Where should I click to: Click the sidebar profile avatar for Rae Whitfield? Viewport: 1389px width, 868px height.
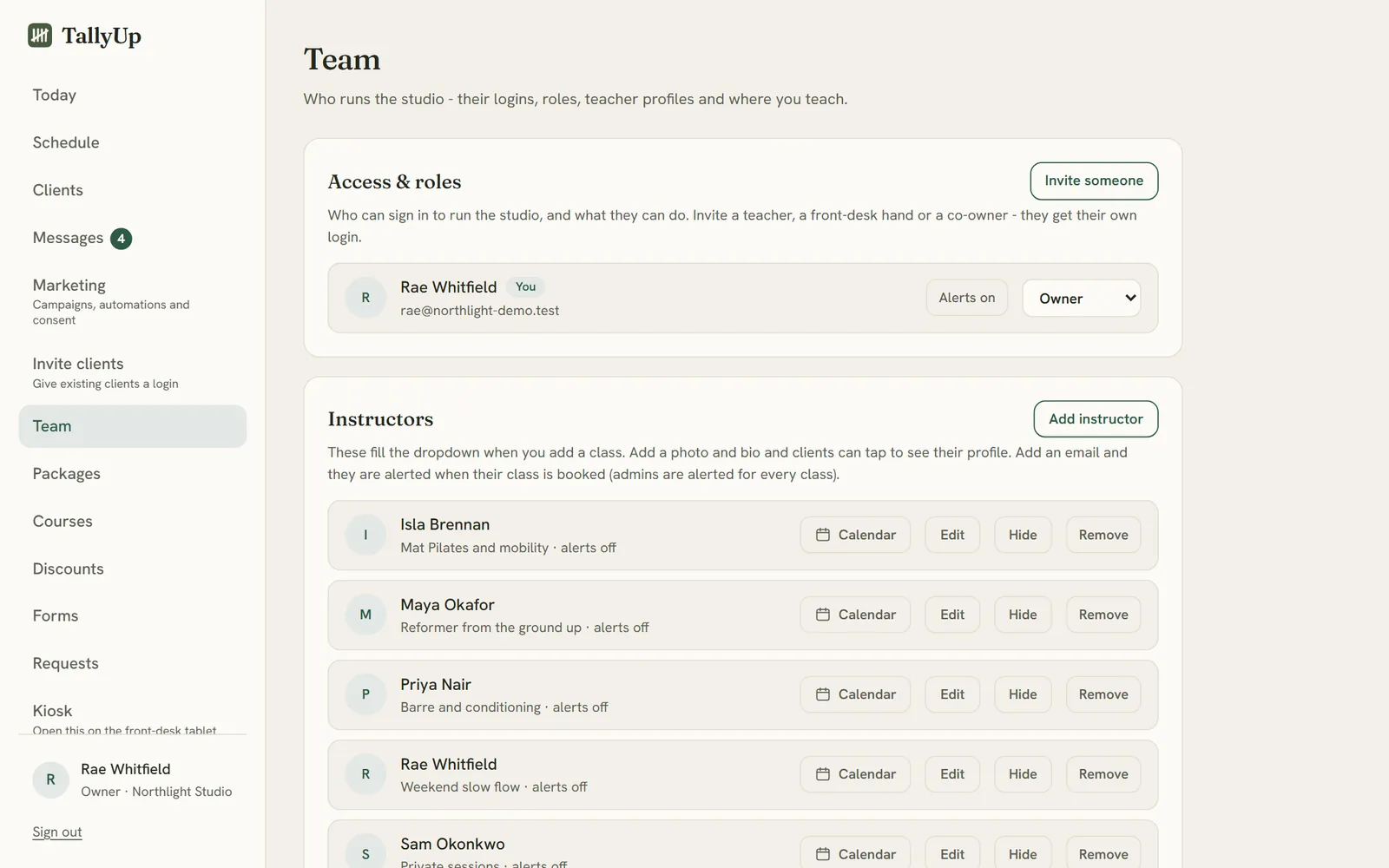[50, 779]
